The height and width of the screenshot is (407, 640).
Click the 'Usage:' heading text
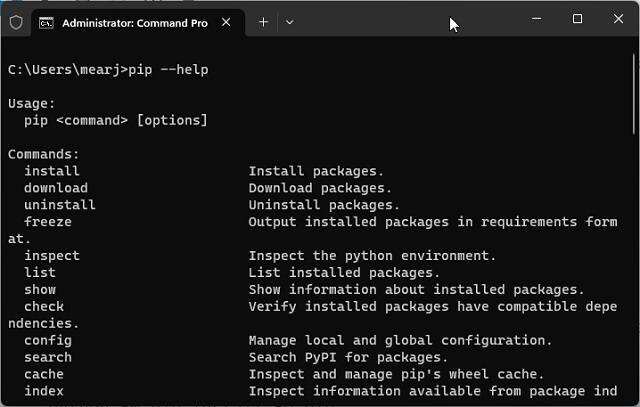[32, 103]
